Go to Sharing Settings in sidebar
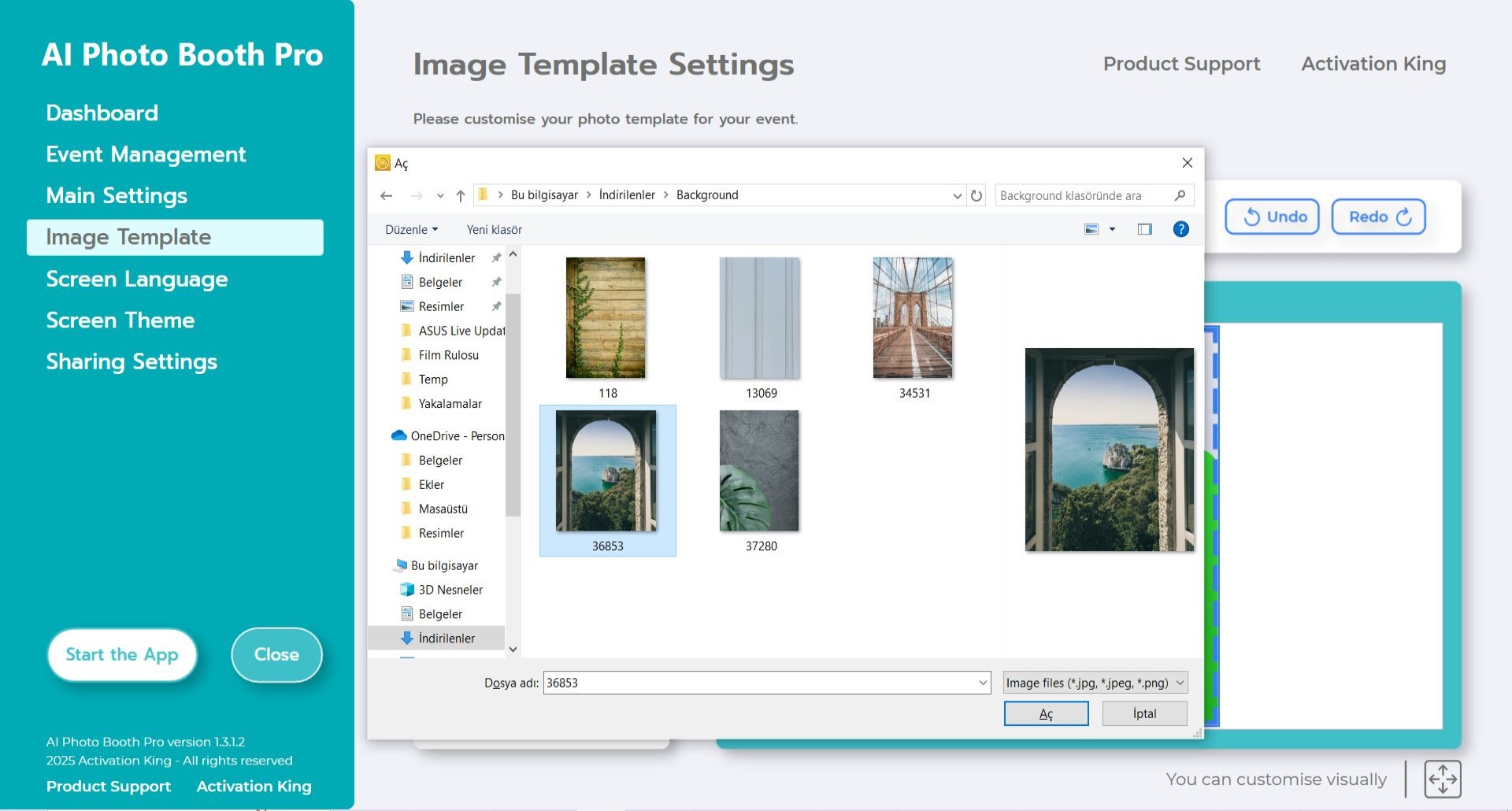Image resolution: width=1512 pixels, height=811 pixels. point(132,361)
